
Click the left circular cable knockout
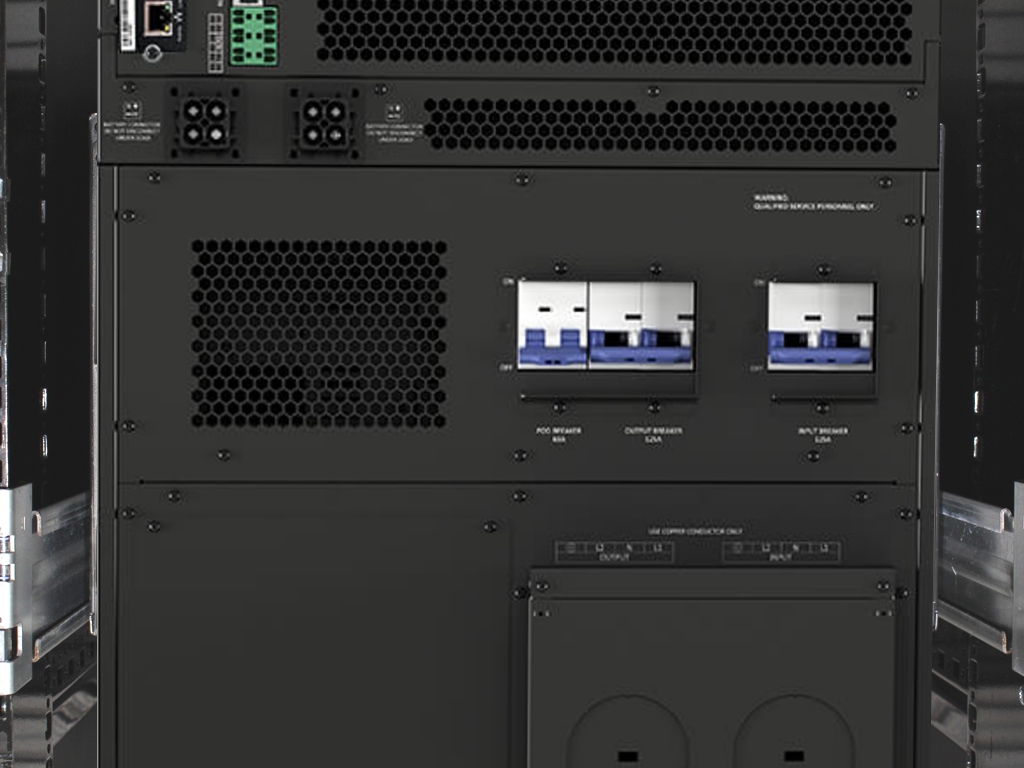pos(627,735)
